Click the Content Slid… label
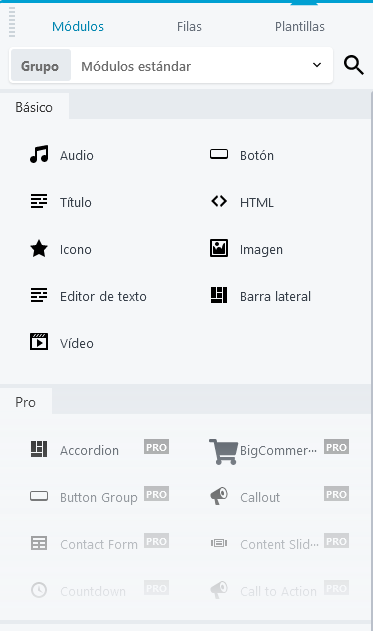This screenshot has width=373, height=631. click(x=279, y=544)
